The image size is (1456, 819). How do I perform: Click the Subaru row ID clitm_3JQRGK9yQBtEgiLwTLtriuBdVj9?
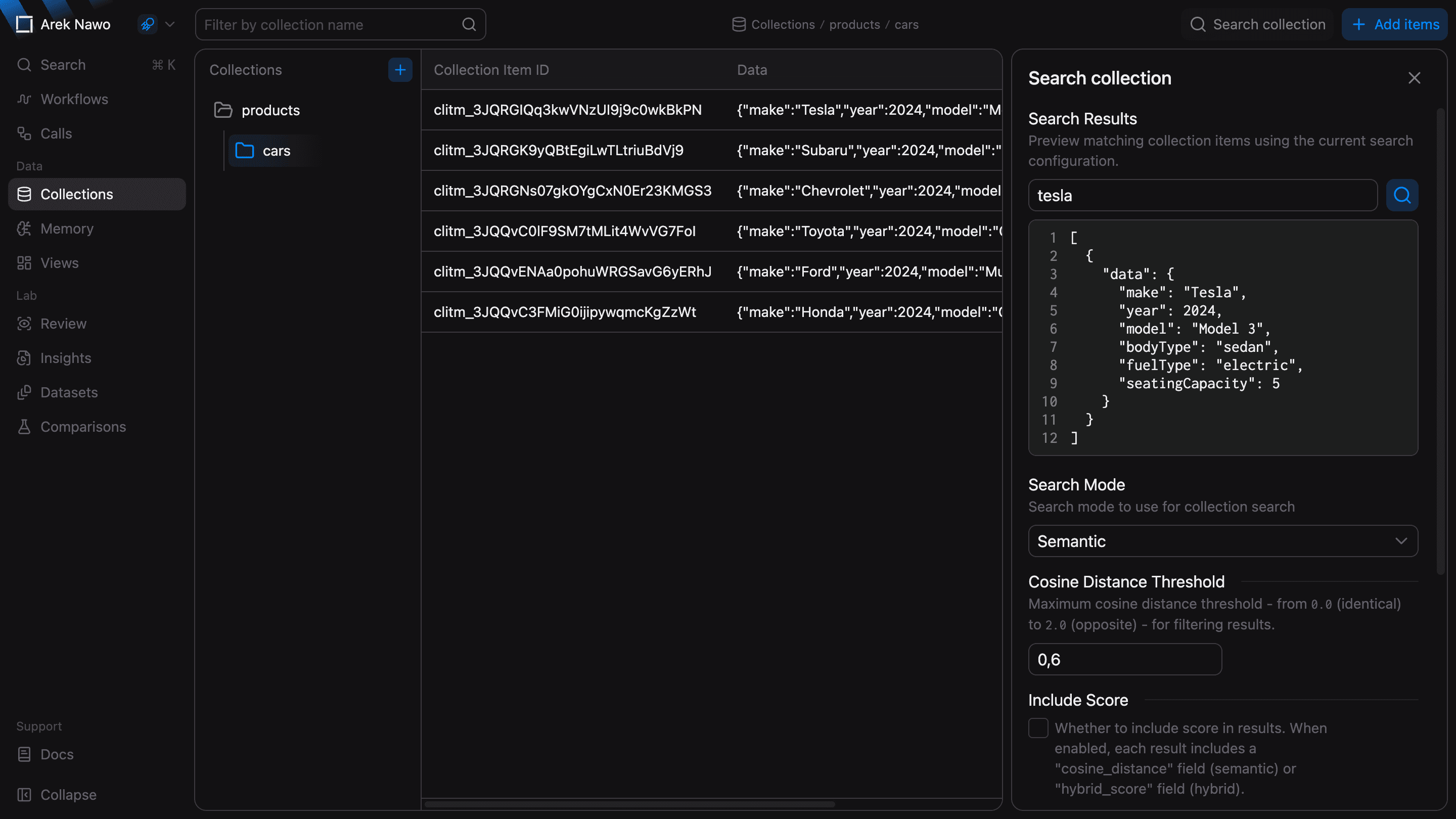point(559,150)
